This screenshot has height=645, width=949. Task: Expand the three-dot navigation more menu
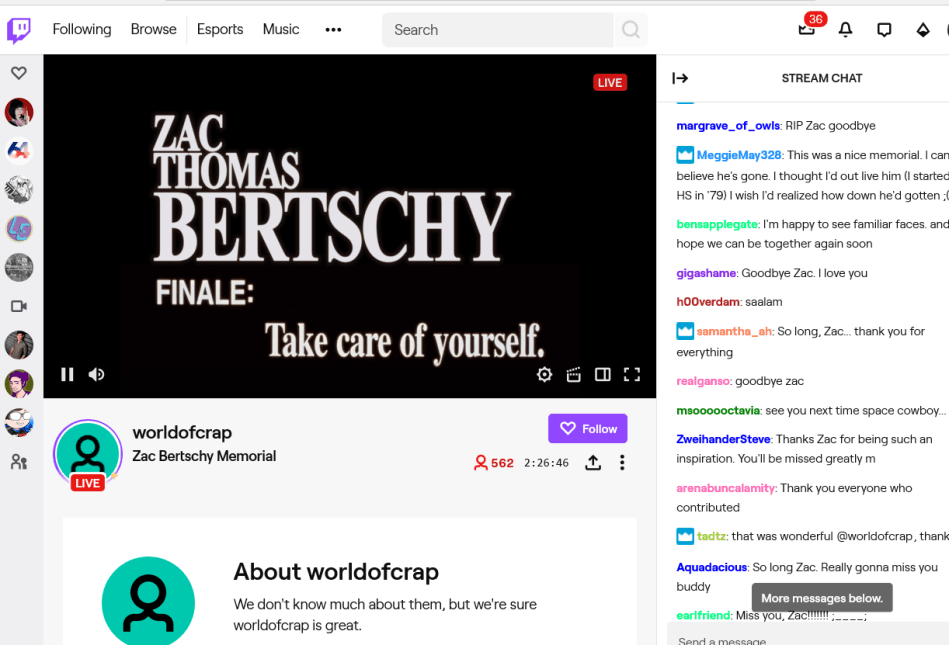333,30
